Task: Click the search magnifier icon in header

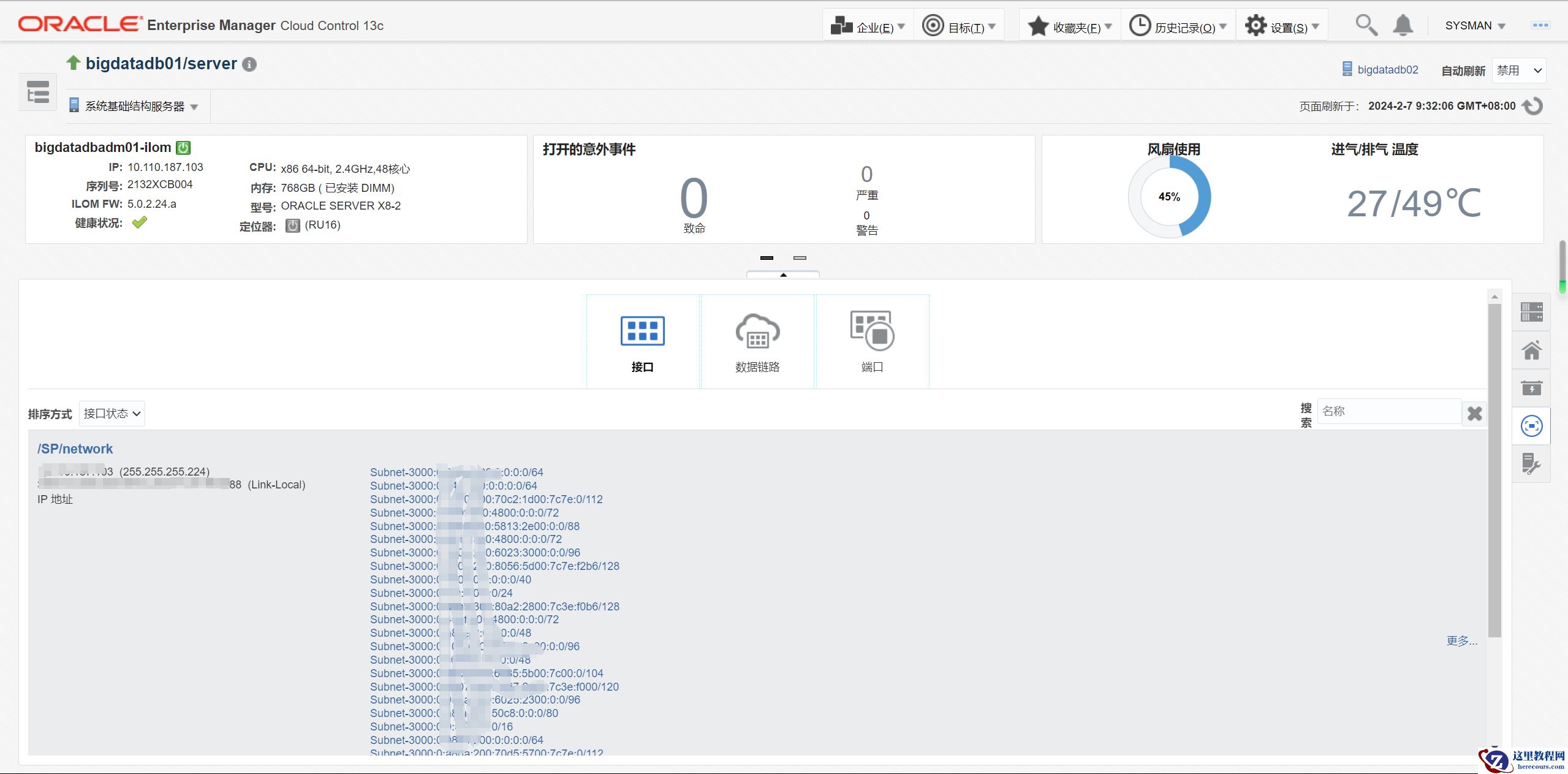Action: (1366, 26)
